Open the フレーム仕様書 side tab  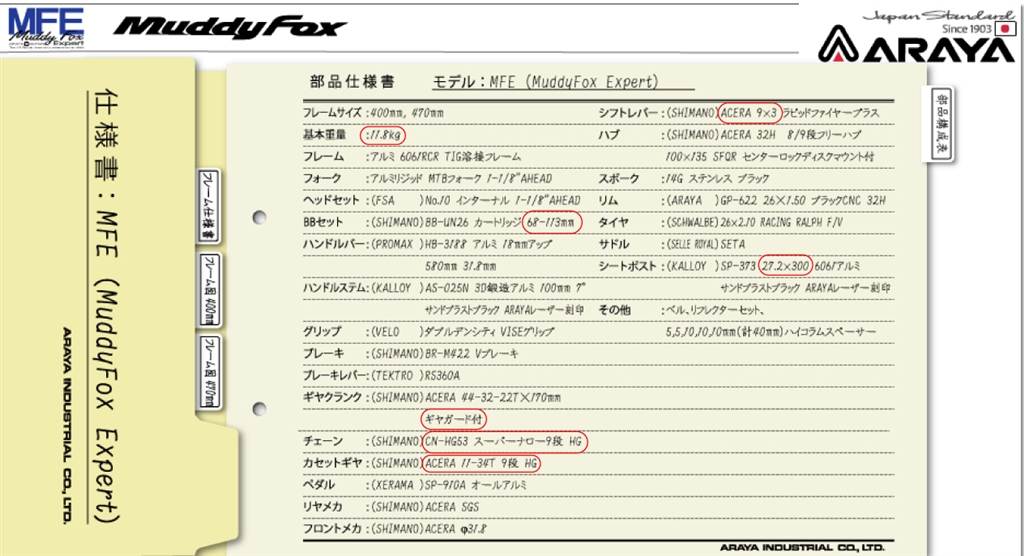click(208, 205)
